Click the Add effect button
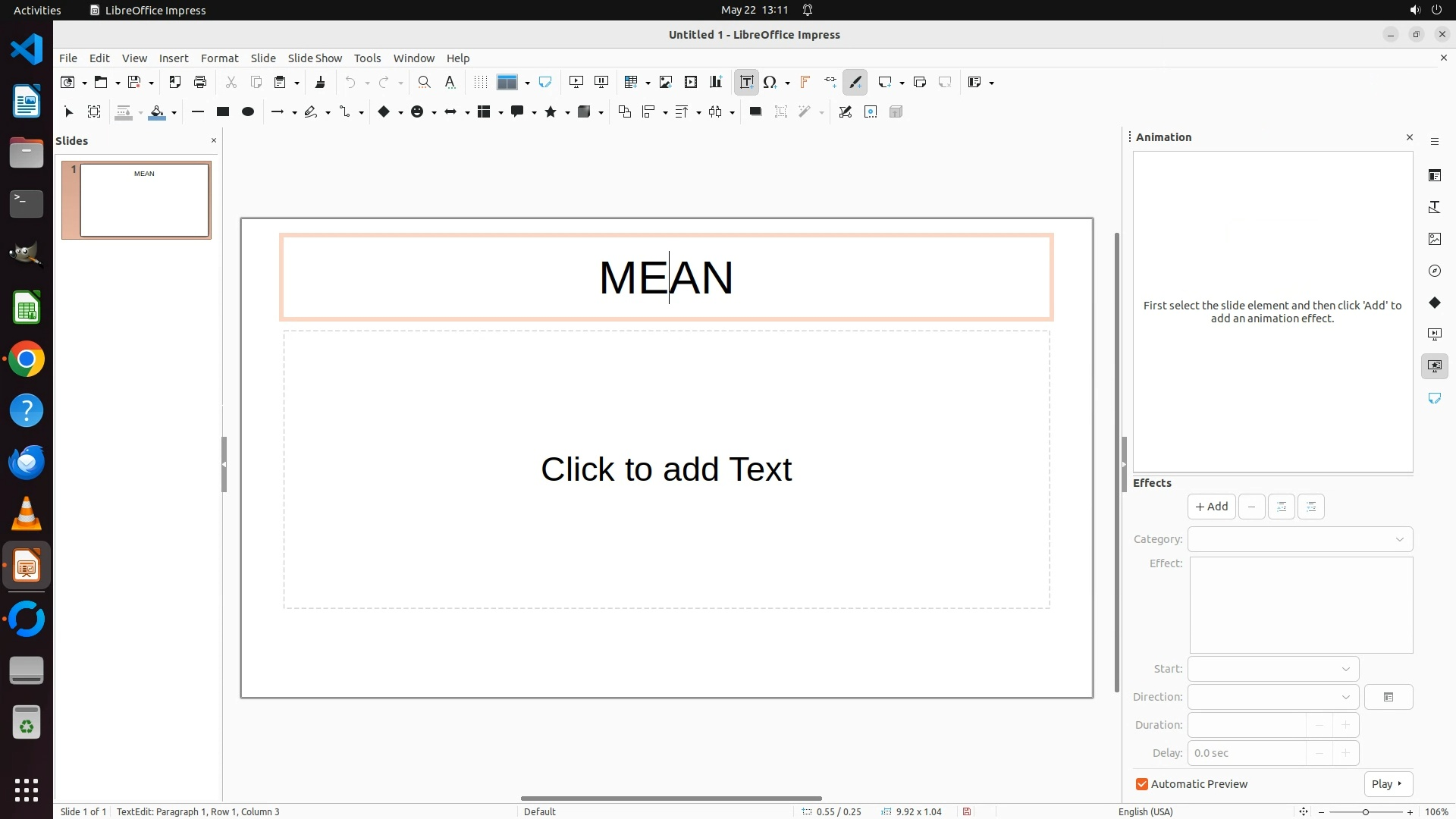Image resolution: width=1456 pixels, height=819 pixels. coord(1211,507)
